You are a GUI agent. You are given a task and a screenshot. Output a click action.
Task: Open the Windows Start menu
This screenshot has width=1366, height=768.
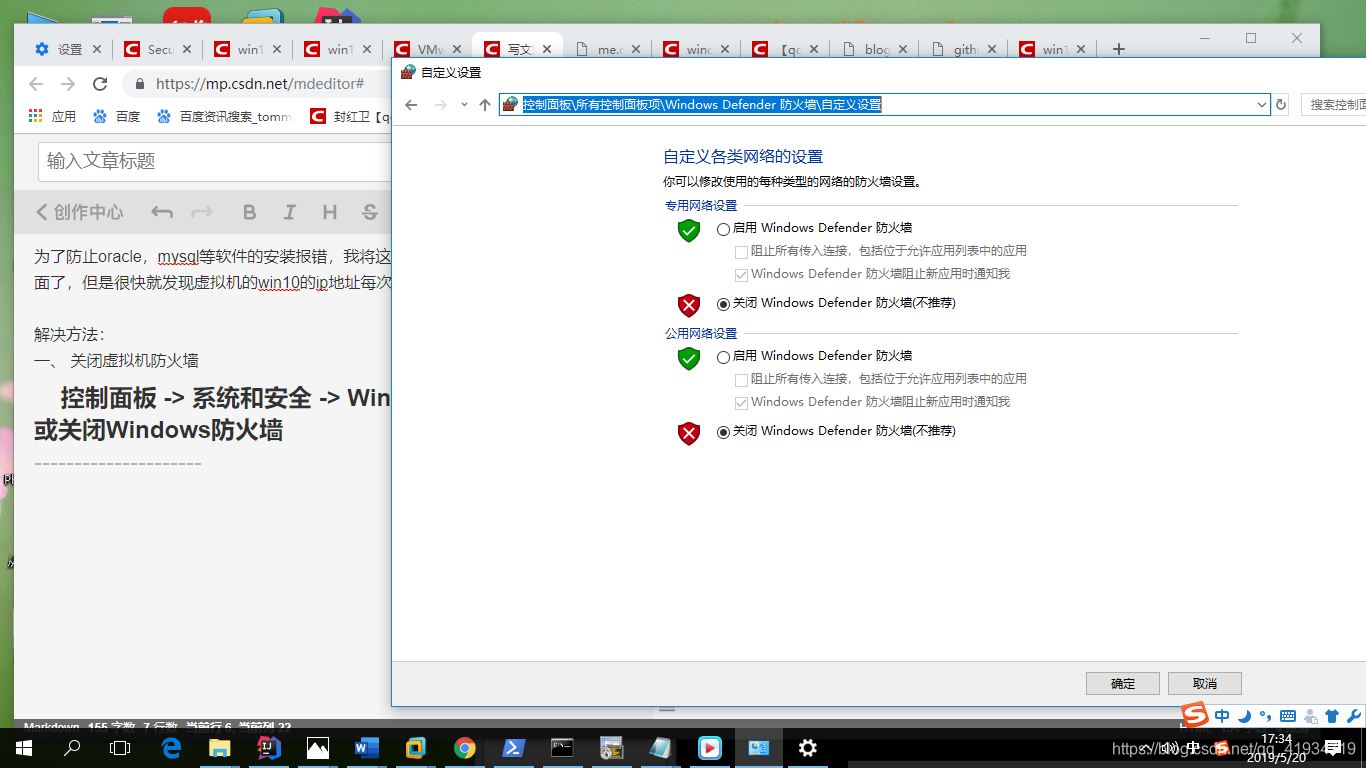[24, 747]
